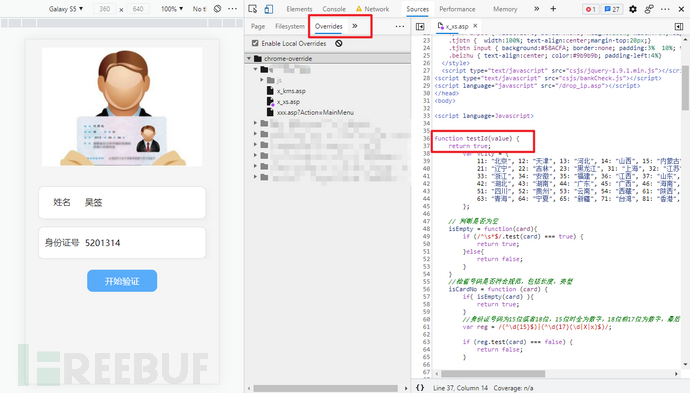Collapse the chrome-override folder

[249, 59]
